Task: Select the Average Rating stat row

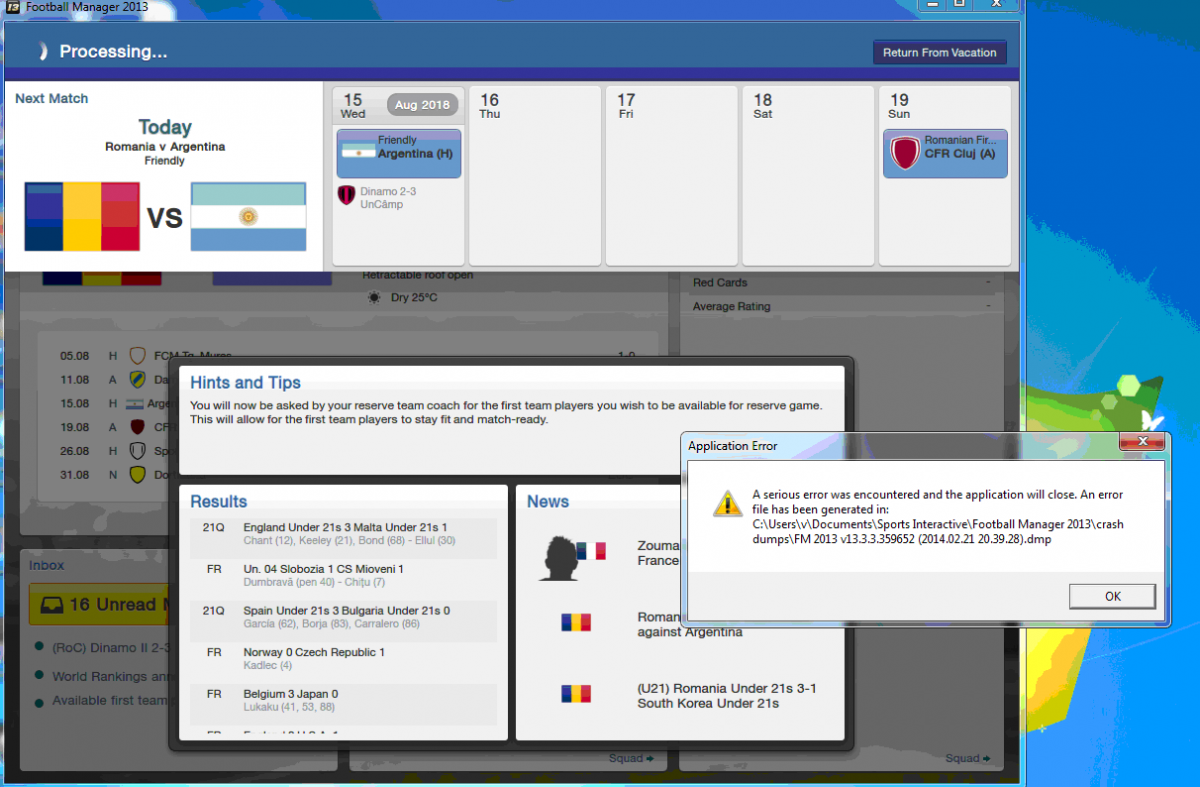Action: click(842, 306)
